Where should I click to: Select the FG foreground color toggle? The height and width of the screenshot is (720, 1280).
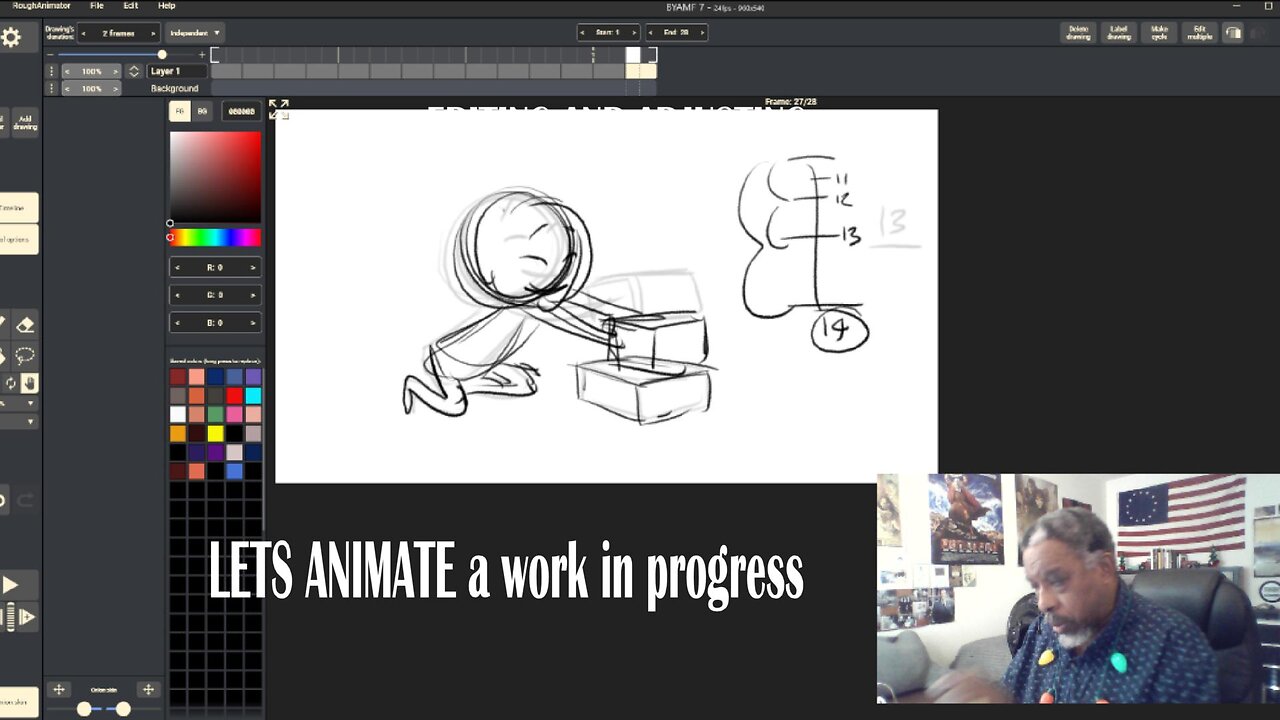coord(180,111)
